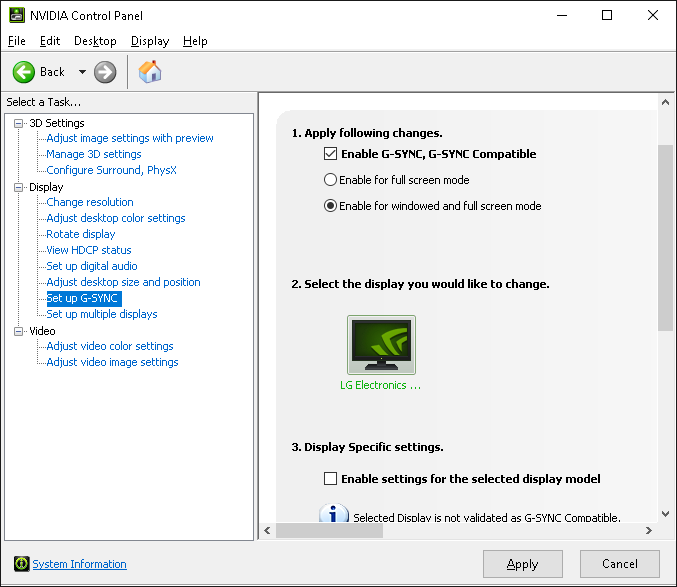The width and height of the screenshot is (677, 587).
Task: Click the Video category label
Action: tap(42, 331)
